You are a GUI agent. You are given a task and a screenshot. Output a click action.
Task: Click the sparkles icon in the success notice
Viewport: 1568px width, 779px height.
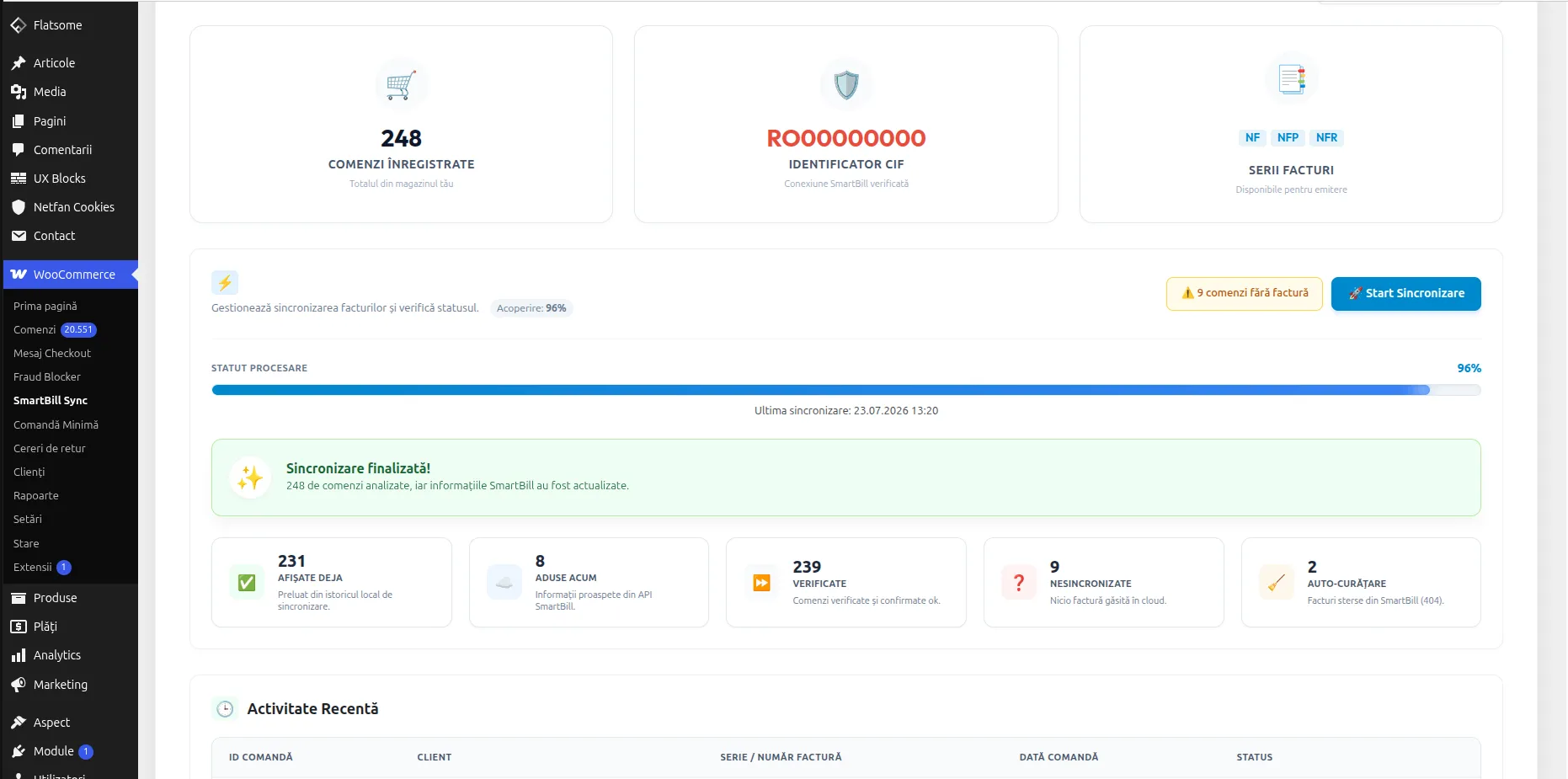click(x=250, y=478)
